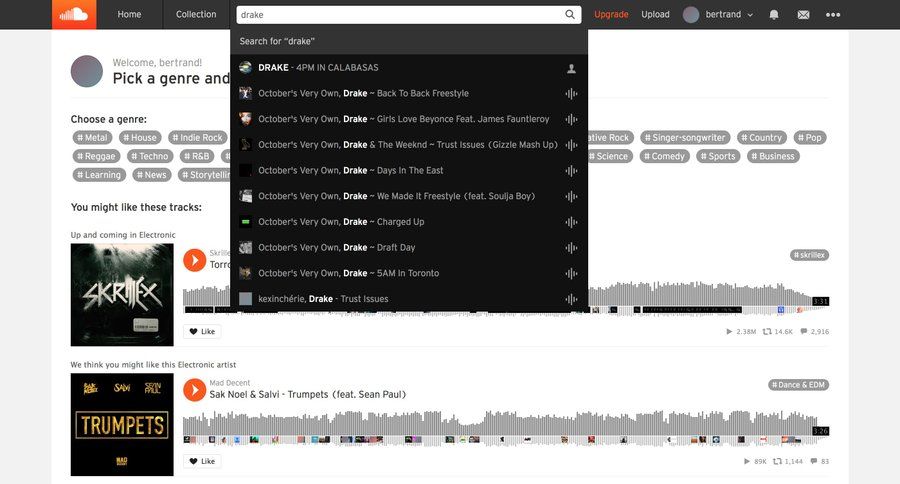Viewport: 900px width, 484px height.
Task: Go to the Home tab
Action: pos(129,14)
